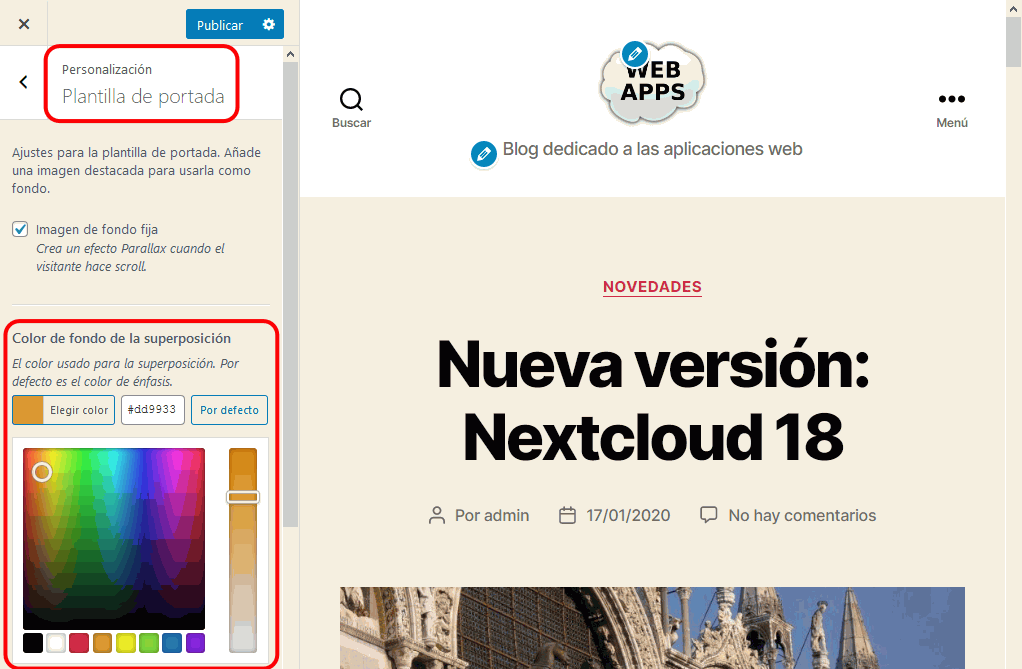Screen dimensions: 1022x669
Task: Select the purple palette swatch
Action: click(x=196, y=643)
